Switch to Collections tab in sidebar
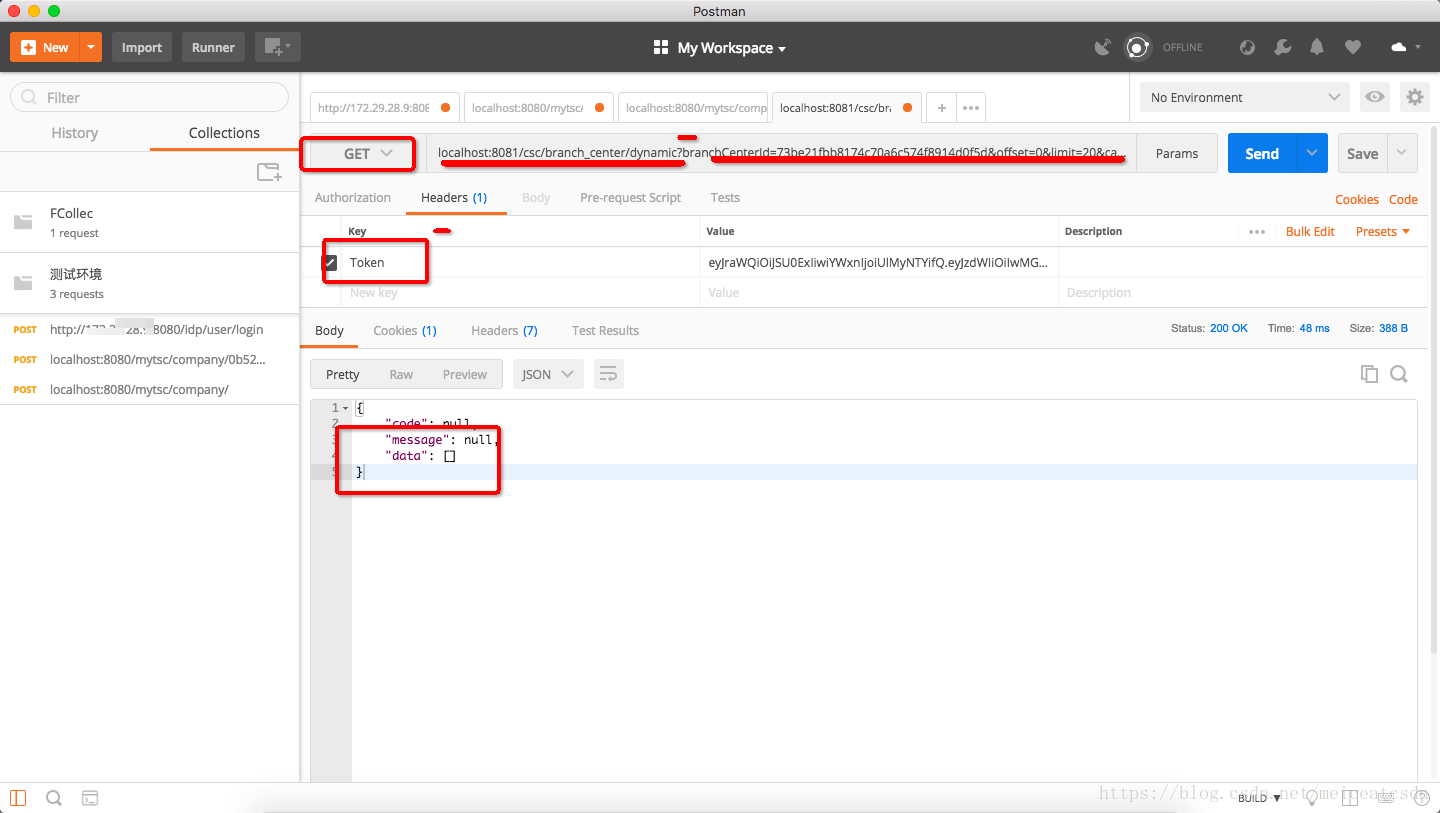Image resolution: width=1440 pixels, height=813 pixels. pyautogui.click(x=224, y=132)
